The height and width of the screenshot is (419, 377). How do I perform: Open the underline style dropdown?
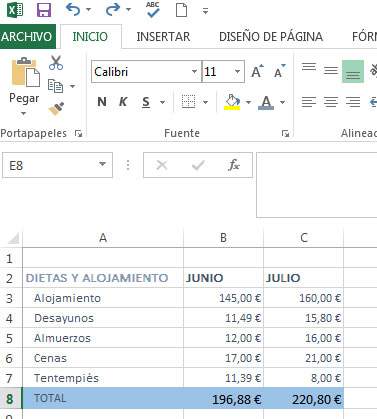click(x=162, y=102)
